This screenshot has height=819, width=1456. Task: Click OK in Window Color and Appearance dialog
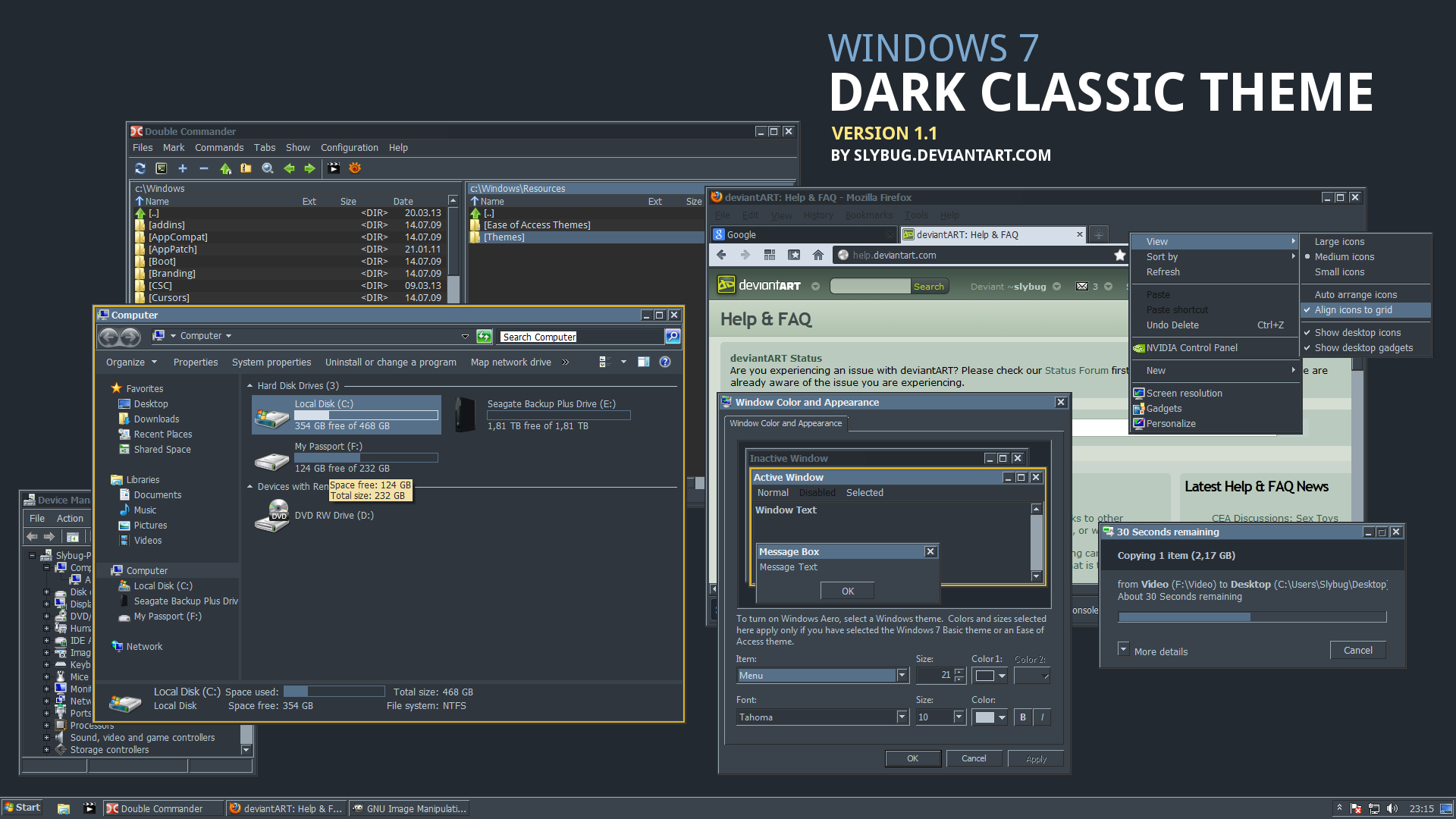912,759
